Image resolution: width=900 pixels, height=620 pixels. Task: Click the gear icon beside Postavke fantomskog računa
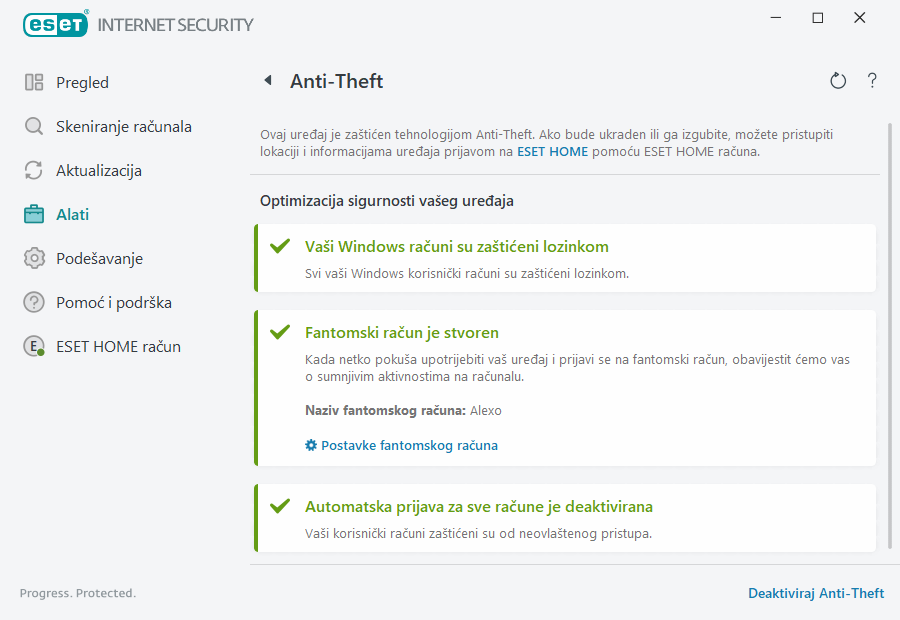point(310,445)
